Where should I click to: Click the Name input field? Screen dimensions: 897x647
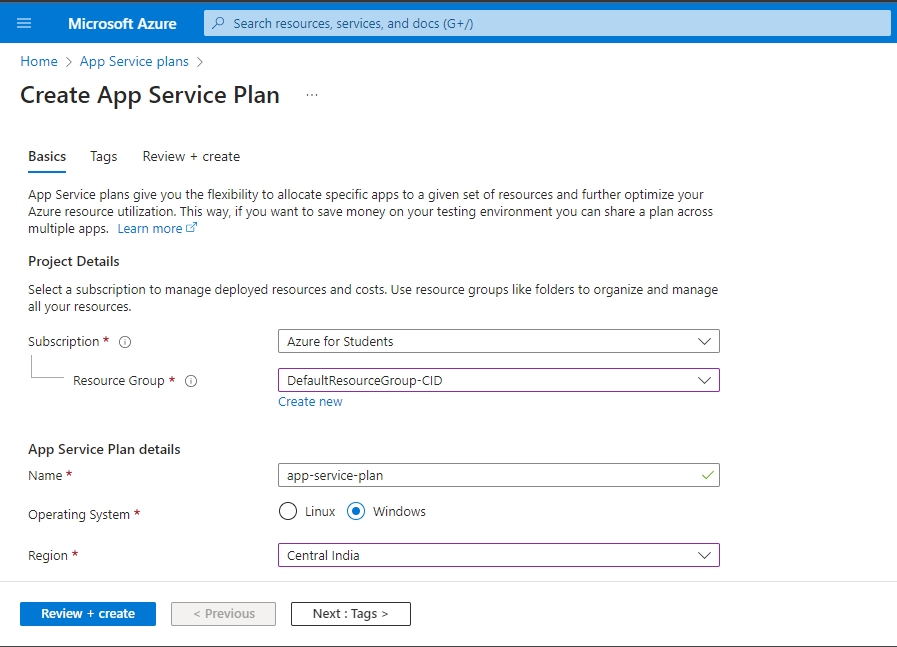[490, 475]
